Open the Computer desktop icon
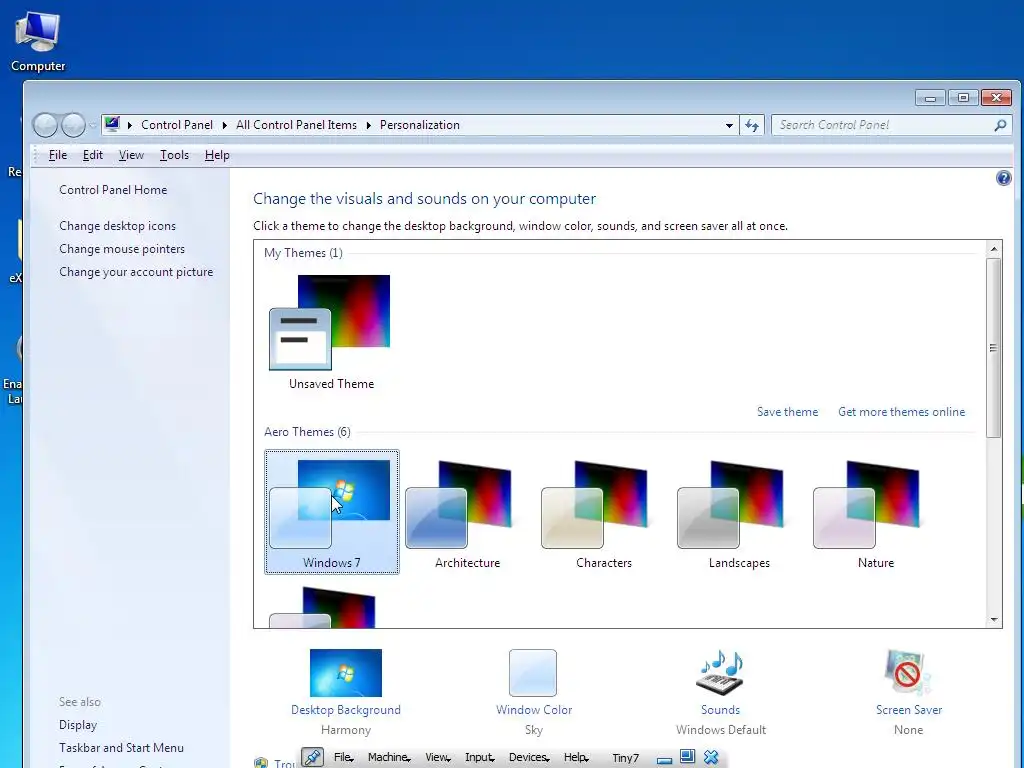The image size is (1024, 768). pos(38,40)
